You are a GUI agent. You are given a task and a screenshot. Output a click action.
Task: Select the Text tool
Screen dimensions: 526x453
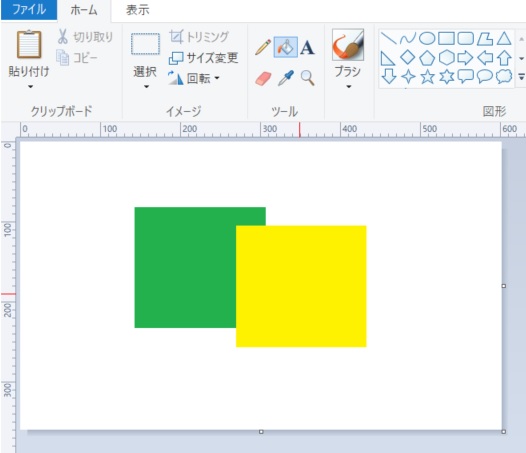click(x=307, y=47)
